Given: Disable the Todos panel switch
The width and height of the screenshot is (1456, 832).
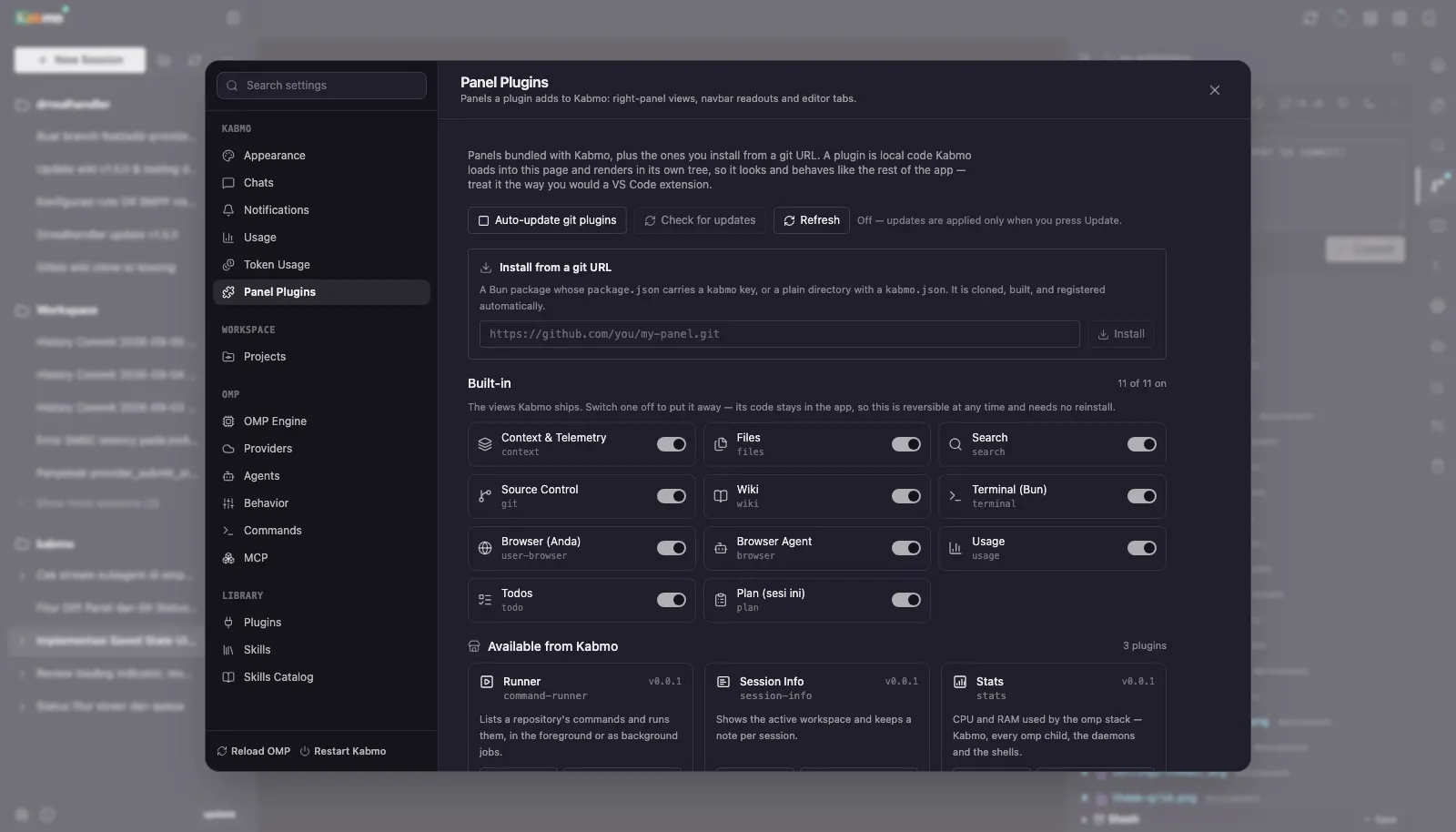Looking at the screenshot, I should coord(672,600).
